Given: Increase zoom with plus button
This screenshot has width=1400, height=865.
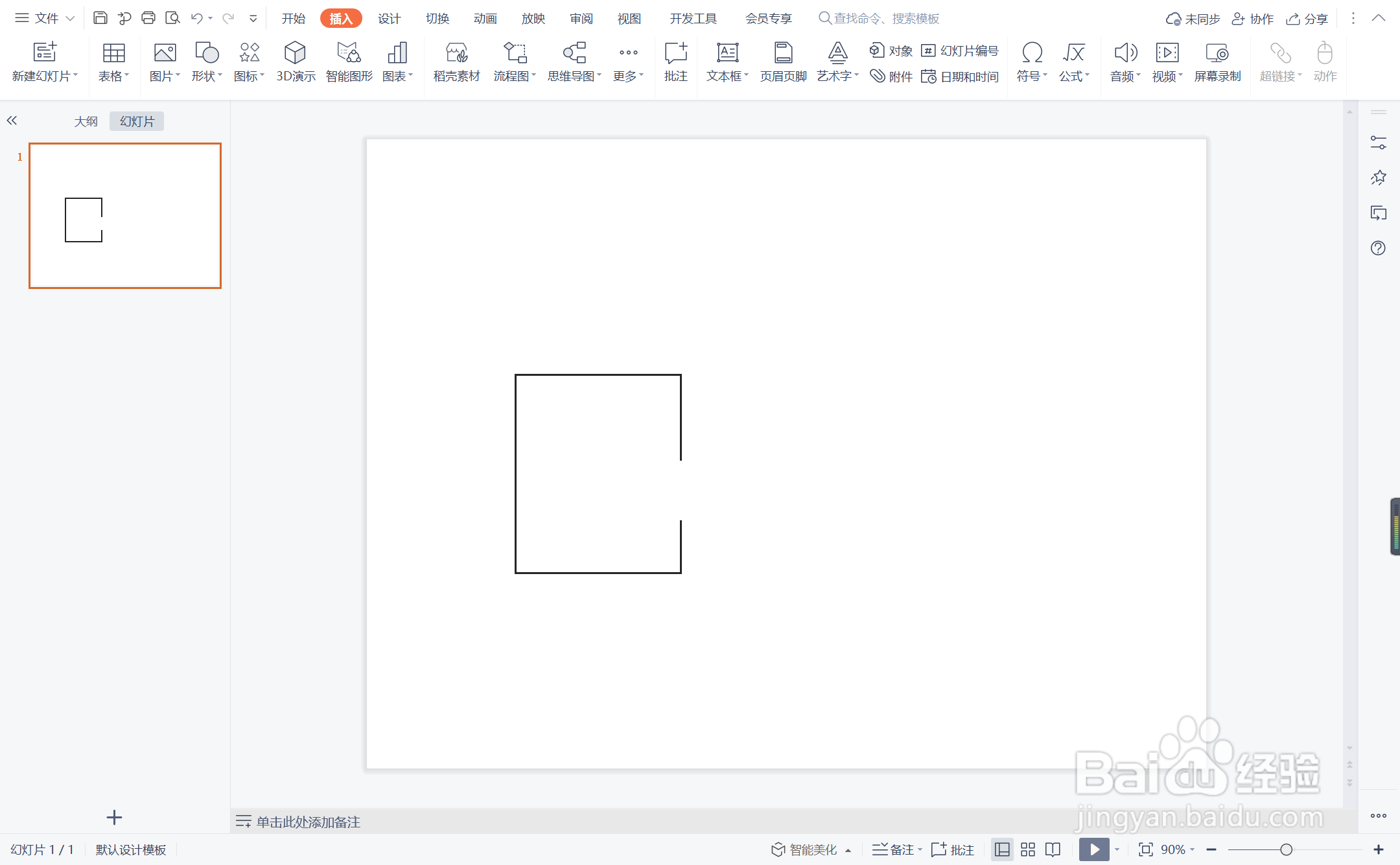Looking at the screenshot, I should (x=1379, y=849).
